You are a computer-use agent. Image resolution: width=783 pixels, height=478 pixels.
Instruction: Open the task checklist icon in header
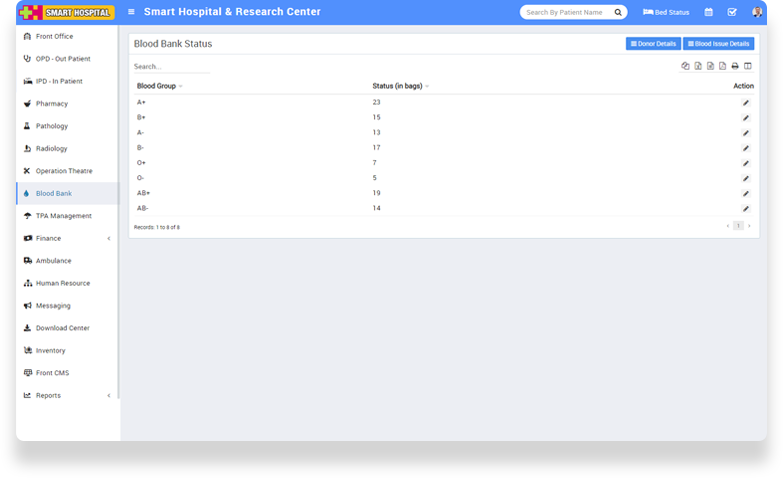tap(732, 12)
